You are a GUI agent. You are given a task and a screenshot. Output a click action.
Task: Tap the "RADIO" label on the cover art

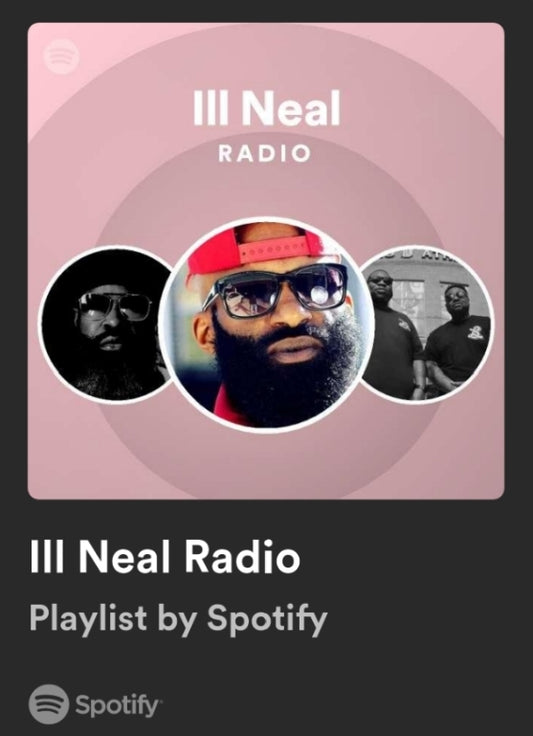(x=265, y=154)
